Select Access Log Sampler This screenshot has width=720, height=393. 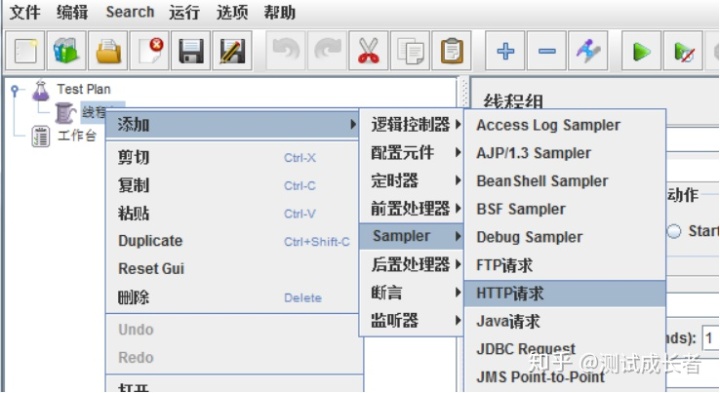[x=565, y=125]
